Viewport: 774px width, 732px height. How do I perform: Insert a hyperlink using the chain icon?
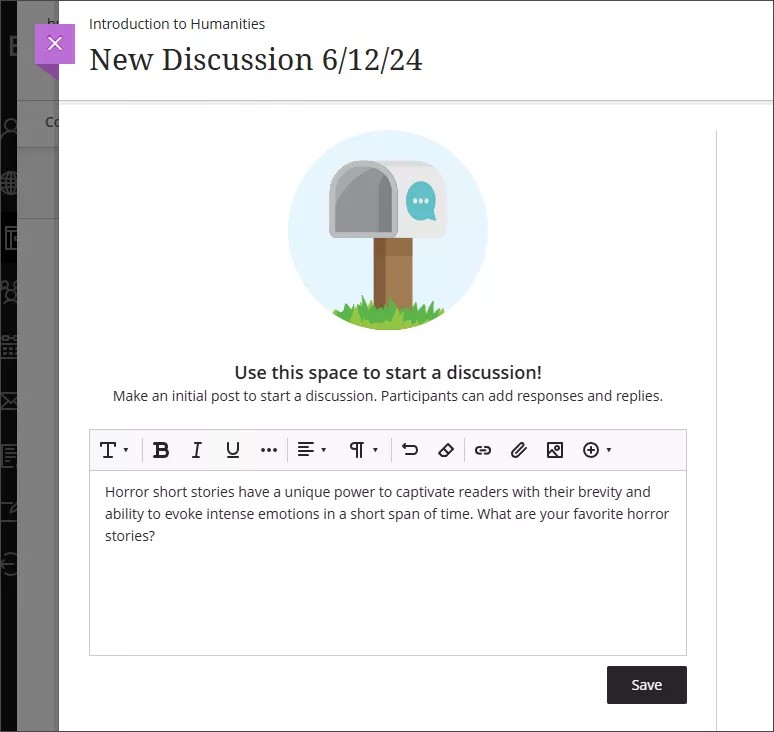tap(483, 450)
